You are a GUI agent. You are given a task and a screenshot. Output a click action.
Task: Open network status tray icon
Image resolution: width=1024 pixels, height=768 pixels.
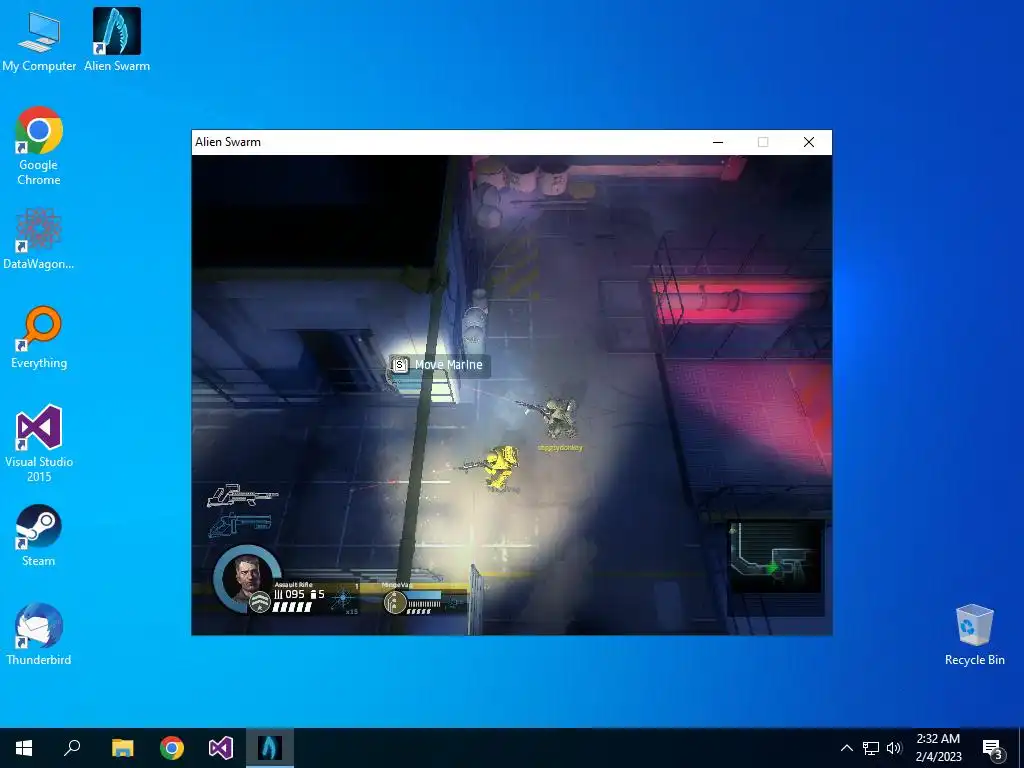871,748
